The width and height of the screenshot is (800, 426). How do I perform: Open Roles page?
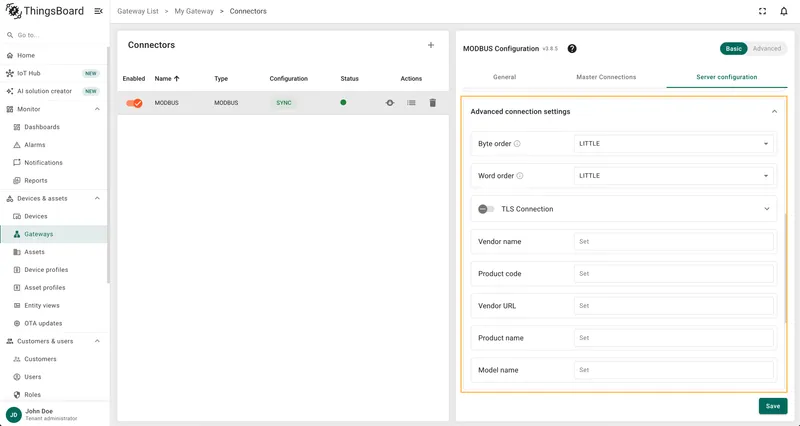coord(54,395)
